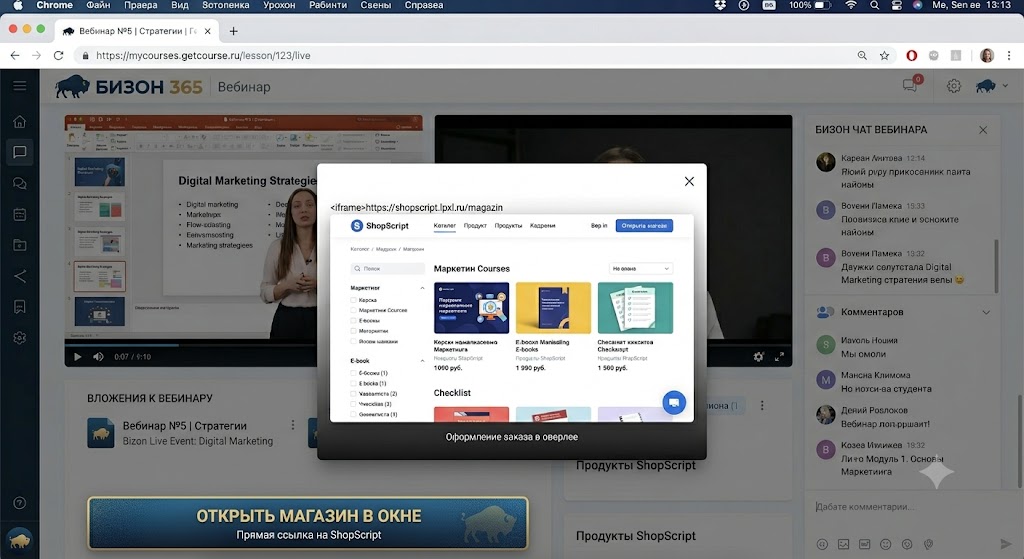Screen dimensions: 1024x559
Task: Select the Продукт tab in ShopScript
Action: [x=475, y=226]
